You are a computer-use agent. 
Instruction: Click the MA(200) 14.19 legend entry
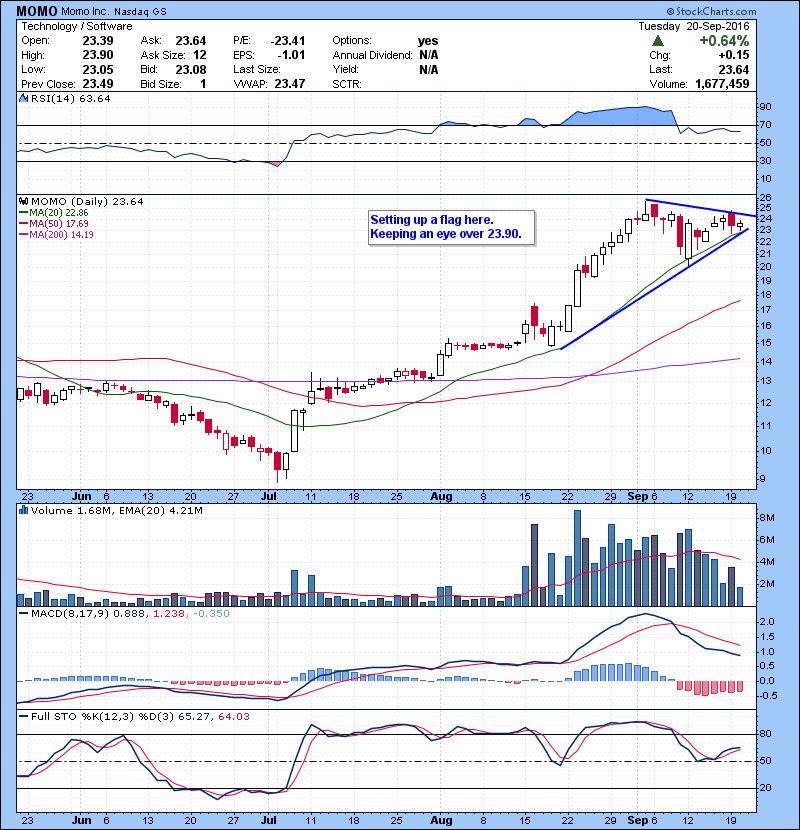[56, 234]
